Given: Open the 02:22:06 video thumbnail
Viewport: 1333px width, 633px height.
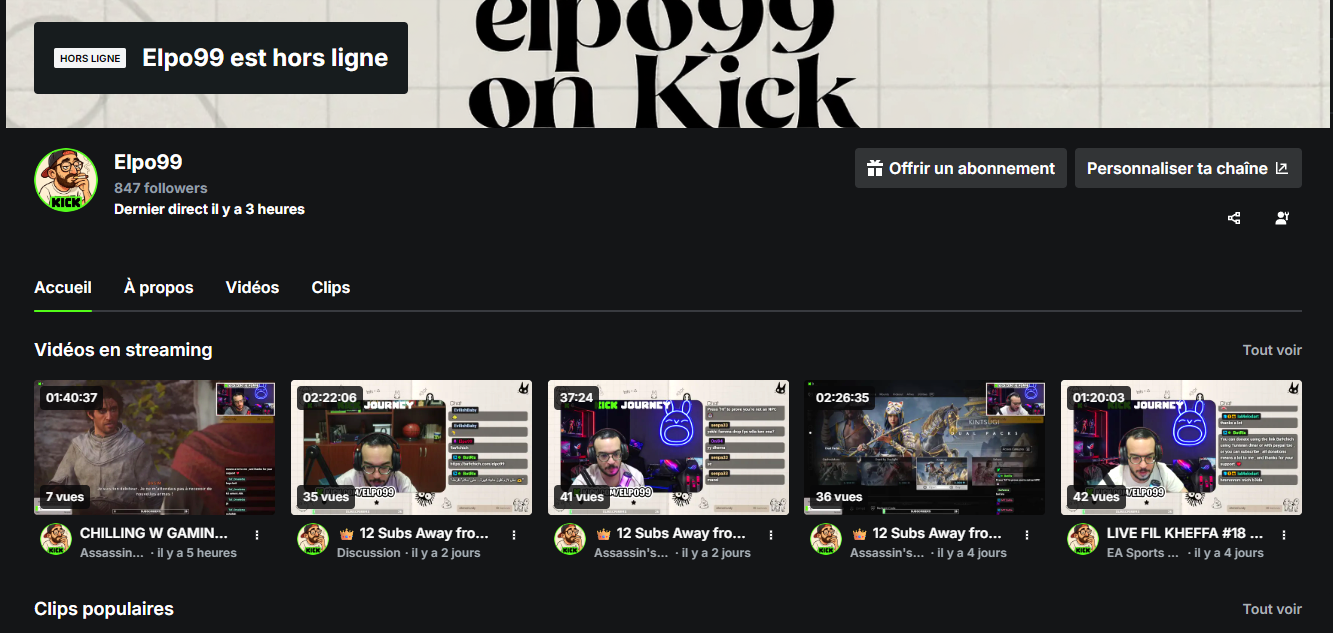Looking at the screenshot, I should coord(411,447).
